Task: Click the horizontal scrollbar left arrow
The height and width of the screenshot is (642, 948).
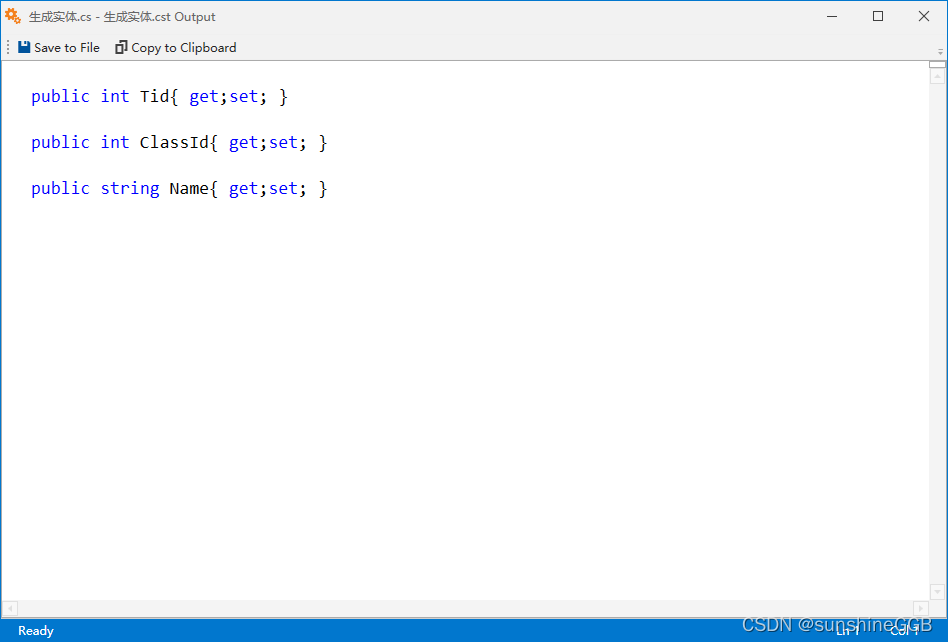Action: 10,608
